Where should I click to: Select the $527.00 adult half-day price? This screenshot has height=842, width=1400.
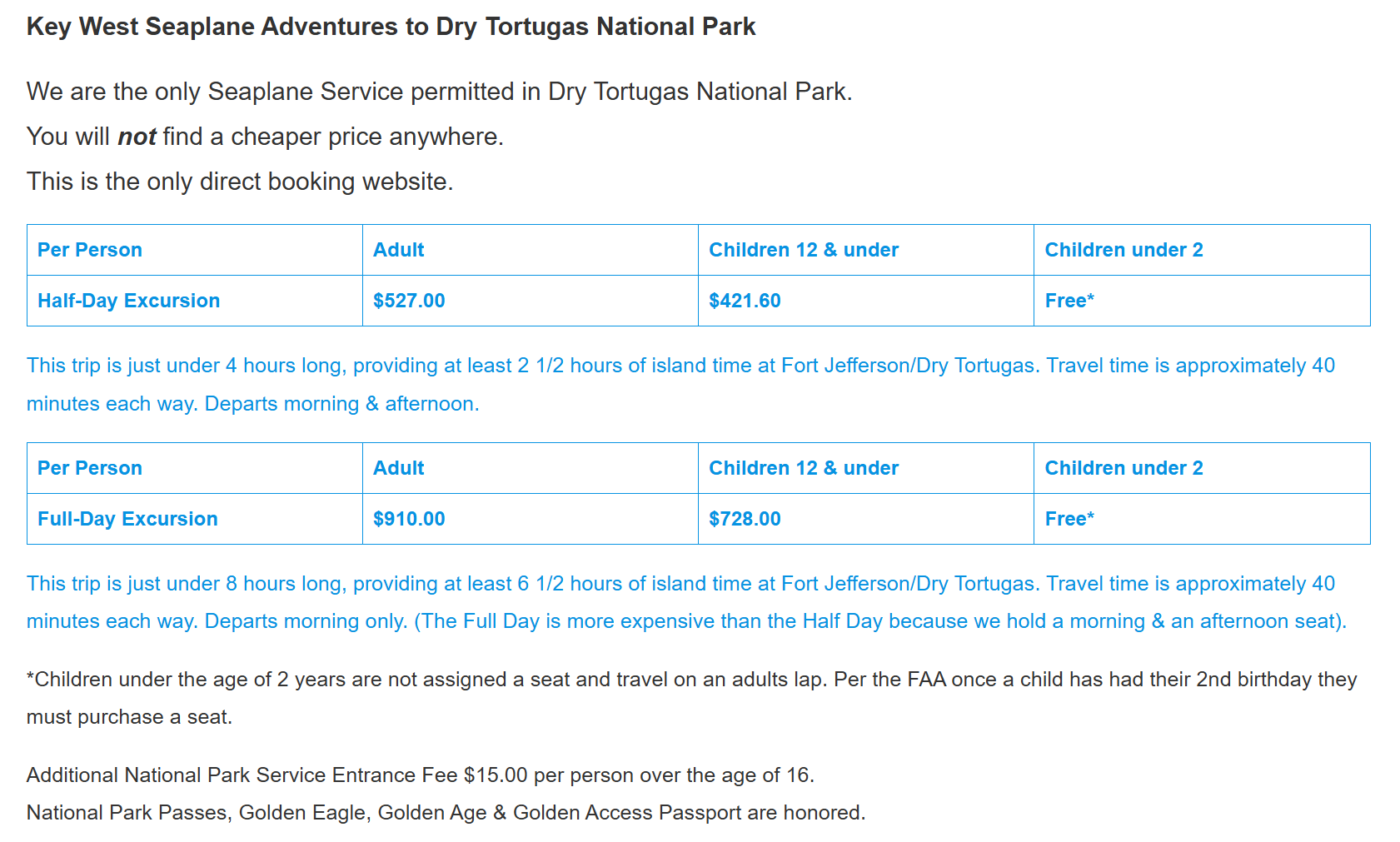coord(409,301)
